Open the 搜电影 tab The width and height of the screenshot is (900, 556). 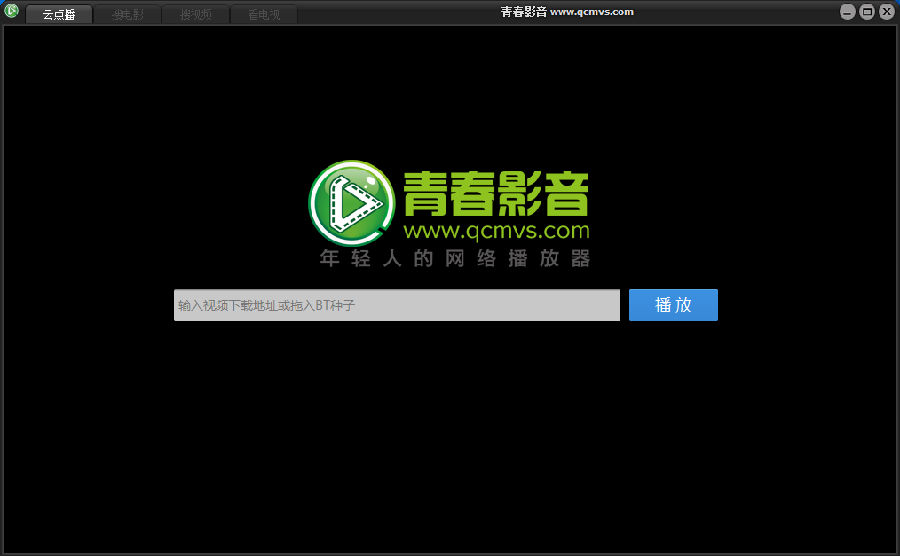(127, 14)
